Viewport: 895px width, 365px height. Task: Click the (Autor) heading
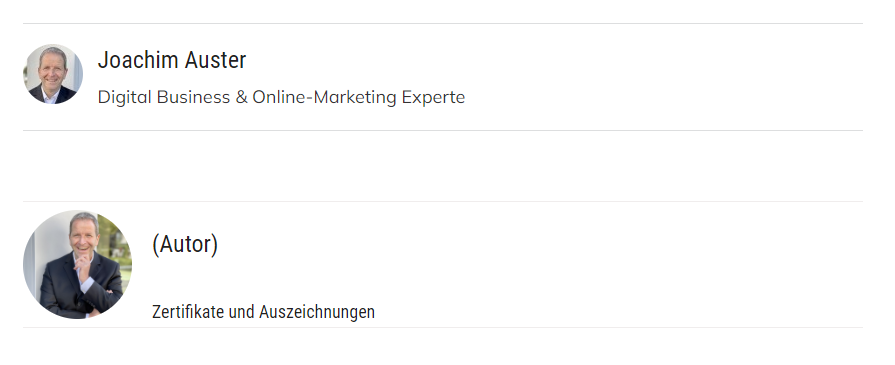point(185,244)
